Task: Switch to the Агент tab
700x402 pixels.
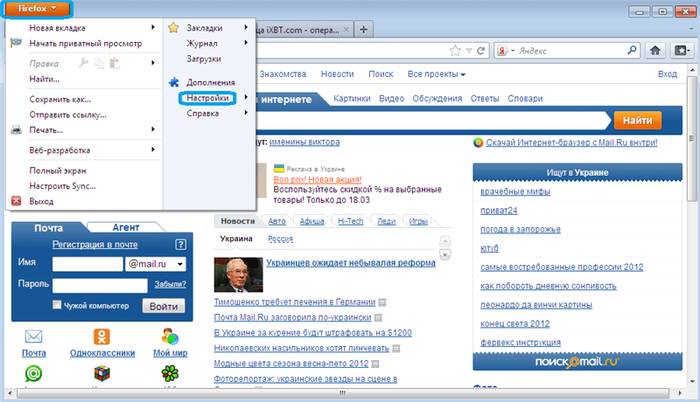Action: (125, 227)
